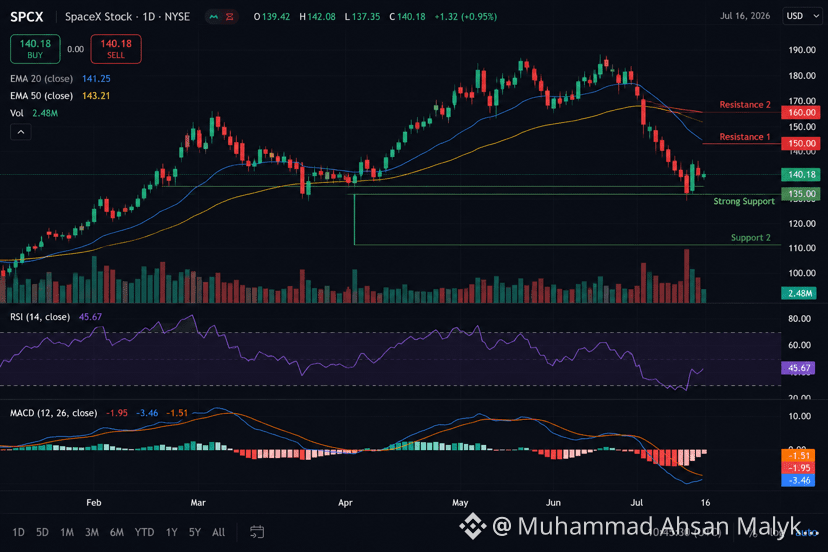
Task: Select the 5Y time range
Action: [195, 532]
